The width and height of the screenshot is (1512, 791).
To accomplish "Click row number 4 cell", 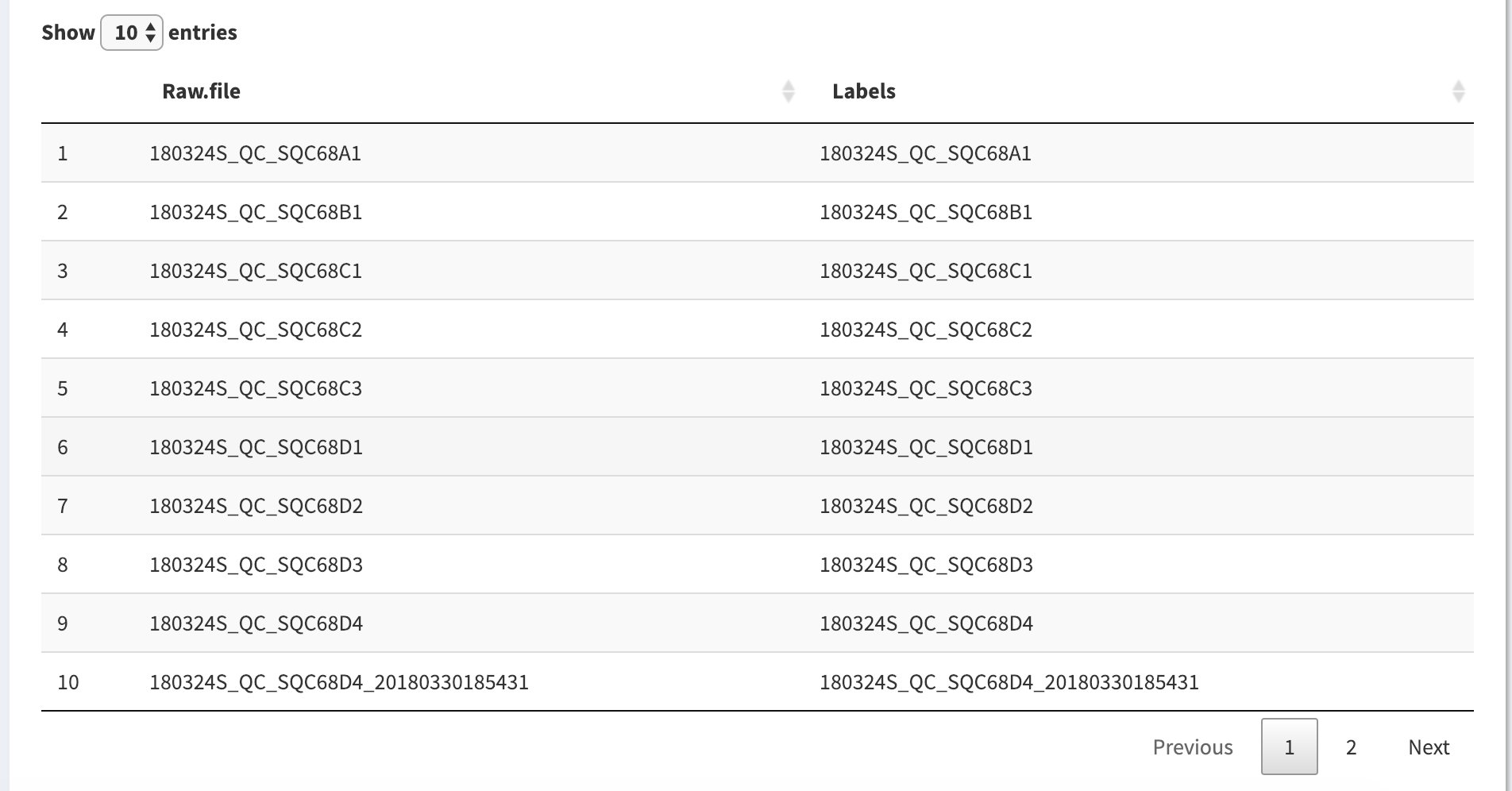I will point(63,330).
